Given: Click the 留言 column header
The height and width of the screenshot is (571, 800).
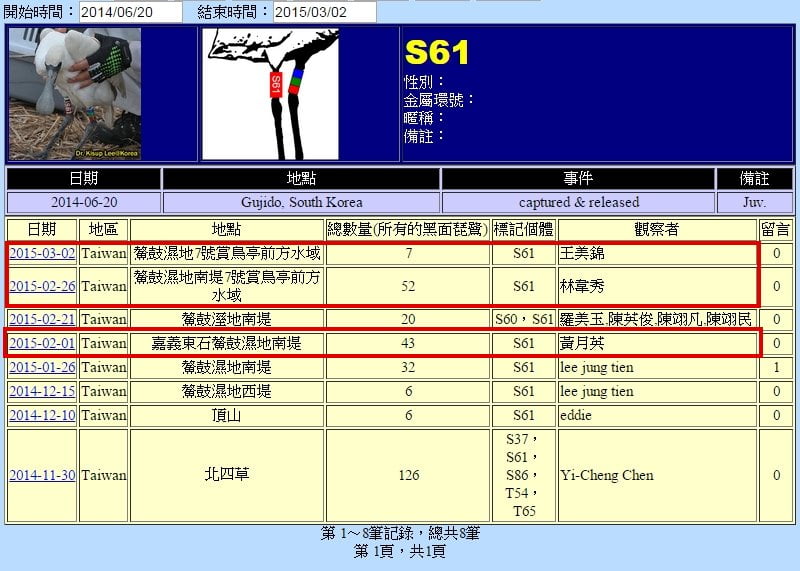Looking at the screenshot, I should point(776,229).
